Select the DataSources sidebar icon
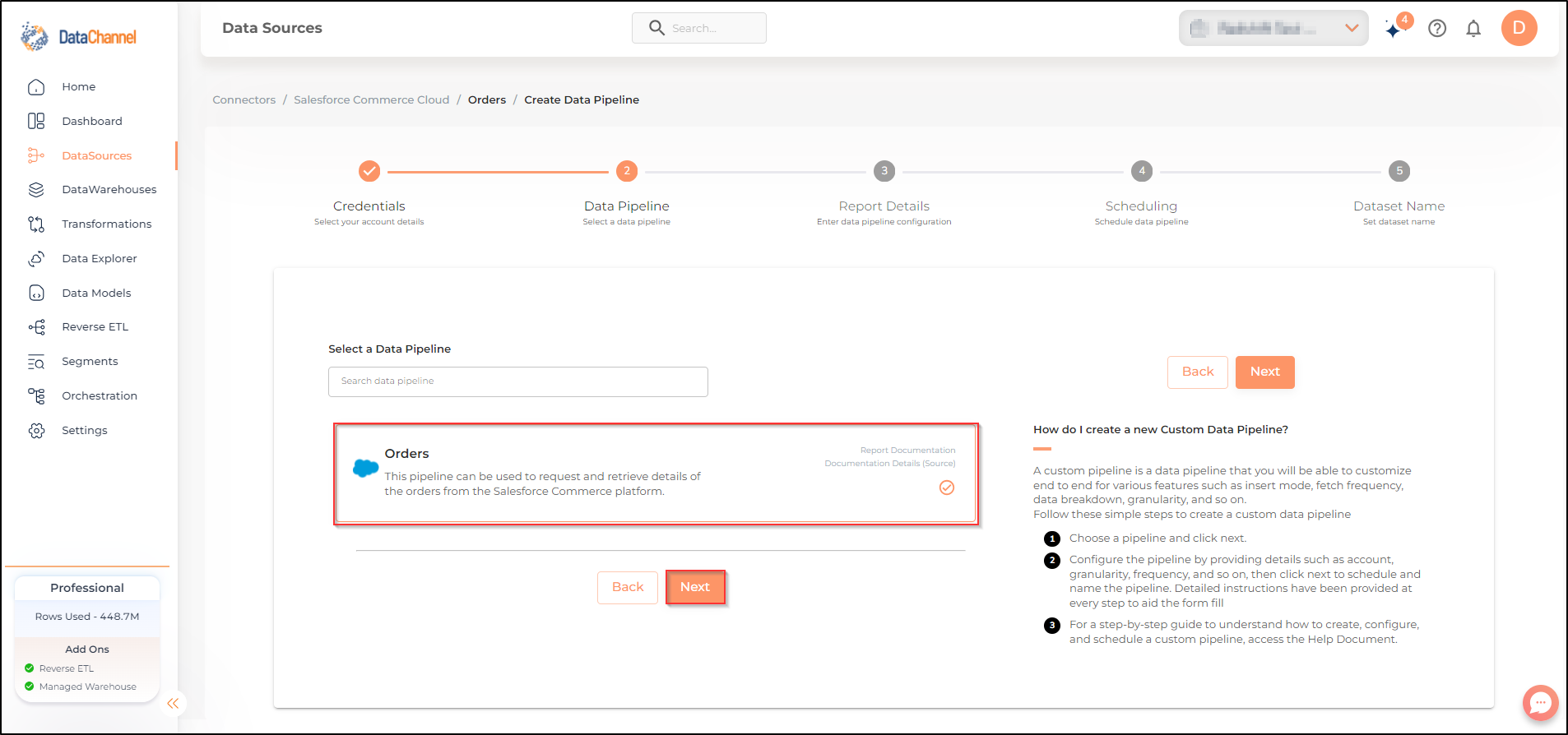Screen dimensions: 1568x735 (x=36, y=155)
